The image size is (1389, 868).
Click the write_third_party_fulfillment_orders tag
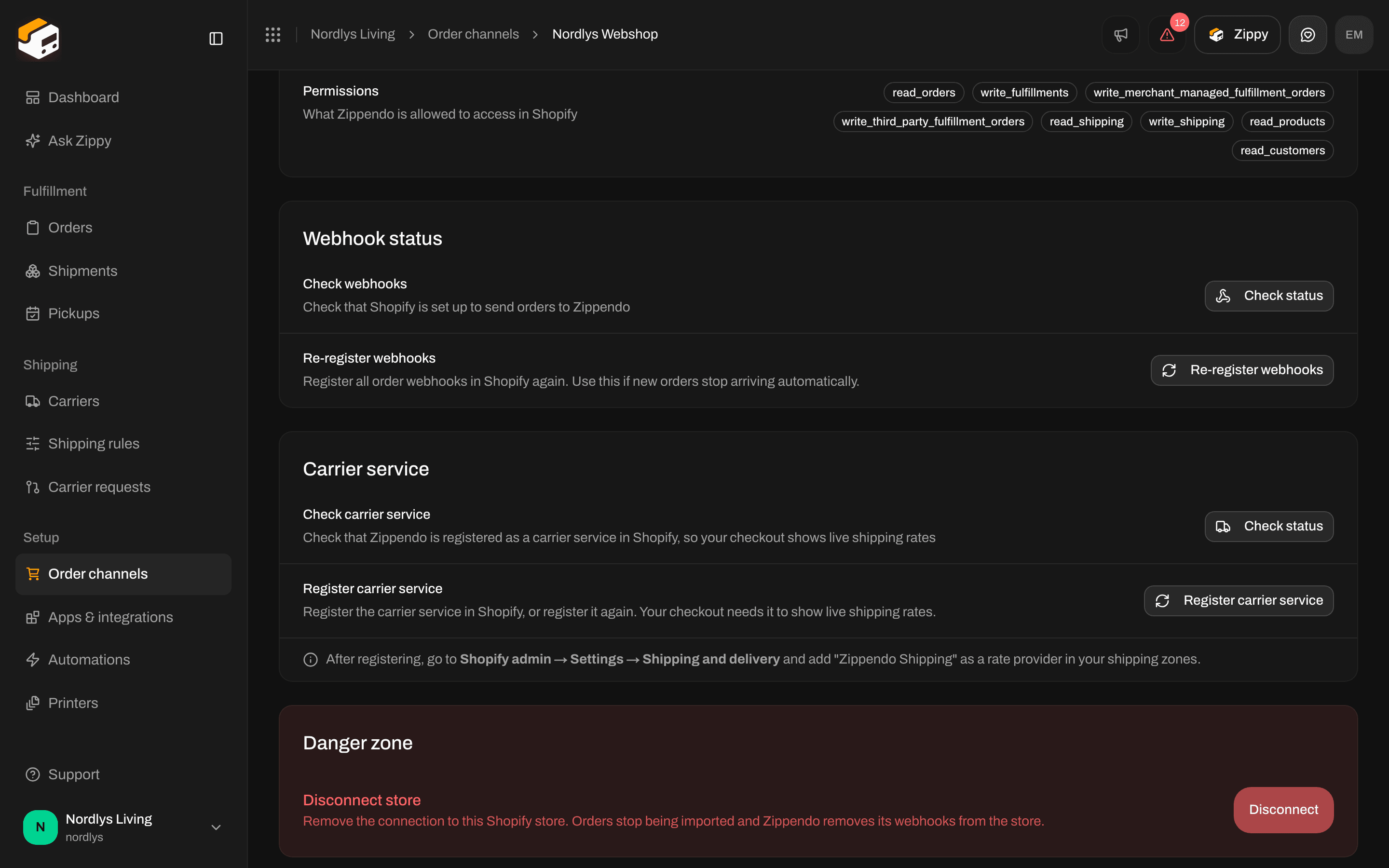933,122
